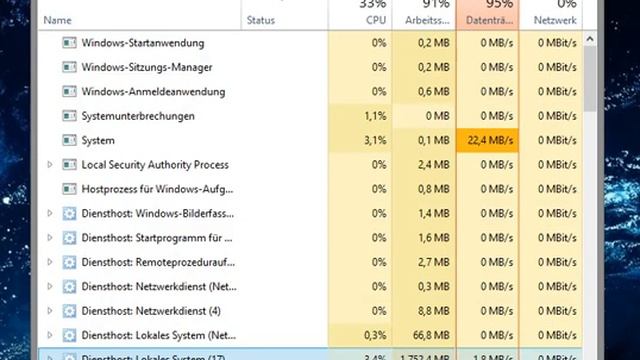Click the gear icon of Diensthost: Windows-Bilderfass...
This screenshot has width=640, height=360.
69,213
